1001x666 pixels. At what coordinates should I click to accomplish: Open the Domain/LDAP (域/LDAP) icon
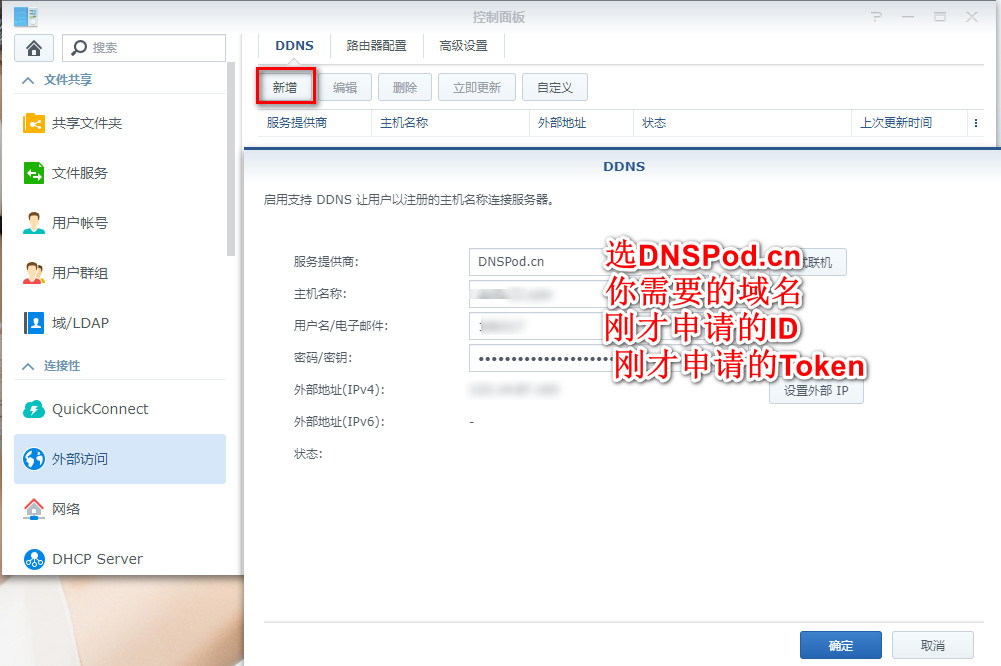(x=34, y=322)
